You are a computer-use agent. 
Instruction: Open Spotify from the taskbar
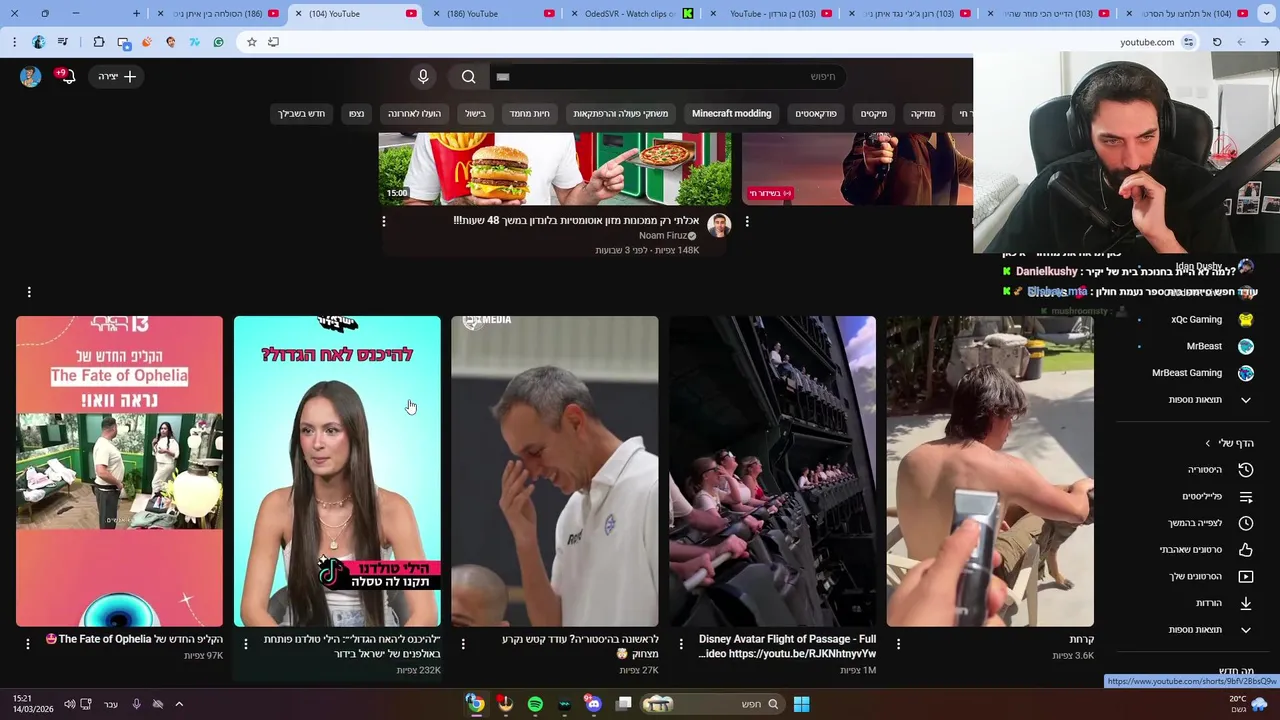coord(535,704)
